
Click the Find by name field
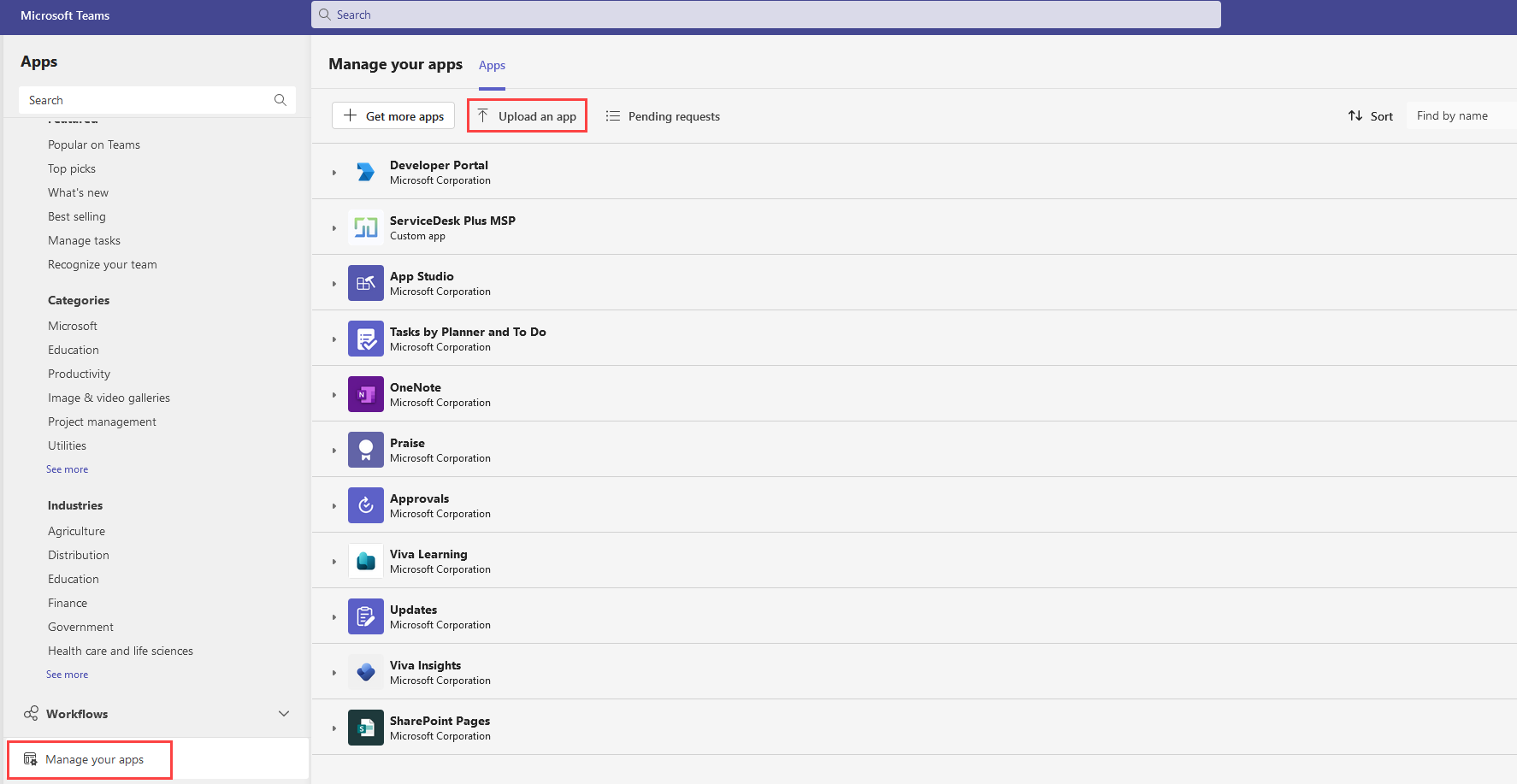point(1461,115)
